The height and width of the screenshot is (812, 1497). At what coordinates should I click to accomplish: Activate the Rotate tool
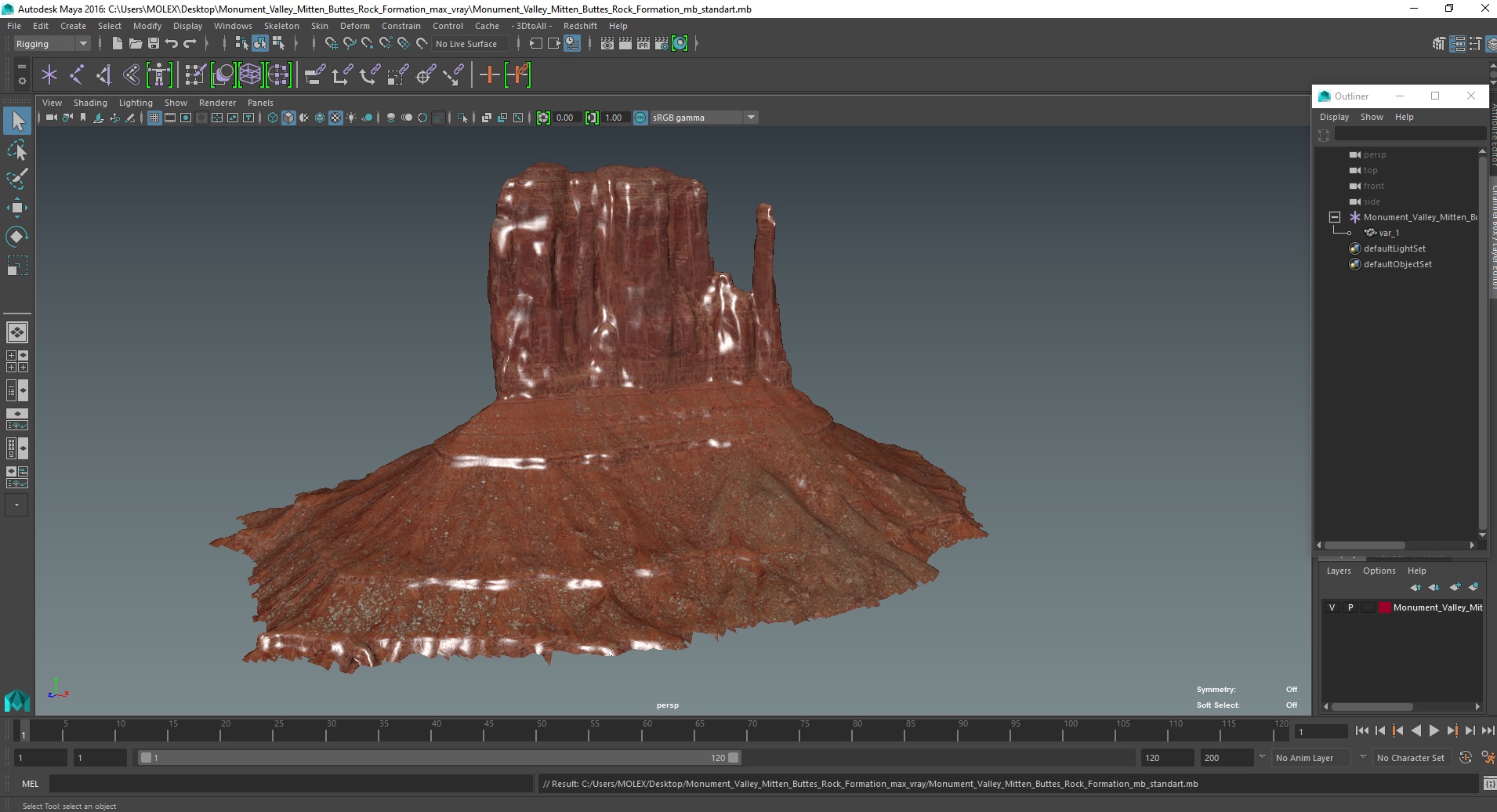click(17, 236)
